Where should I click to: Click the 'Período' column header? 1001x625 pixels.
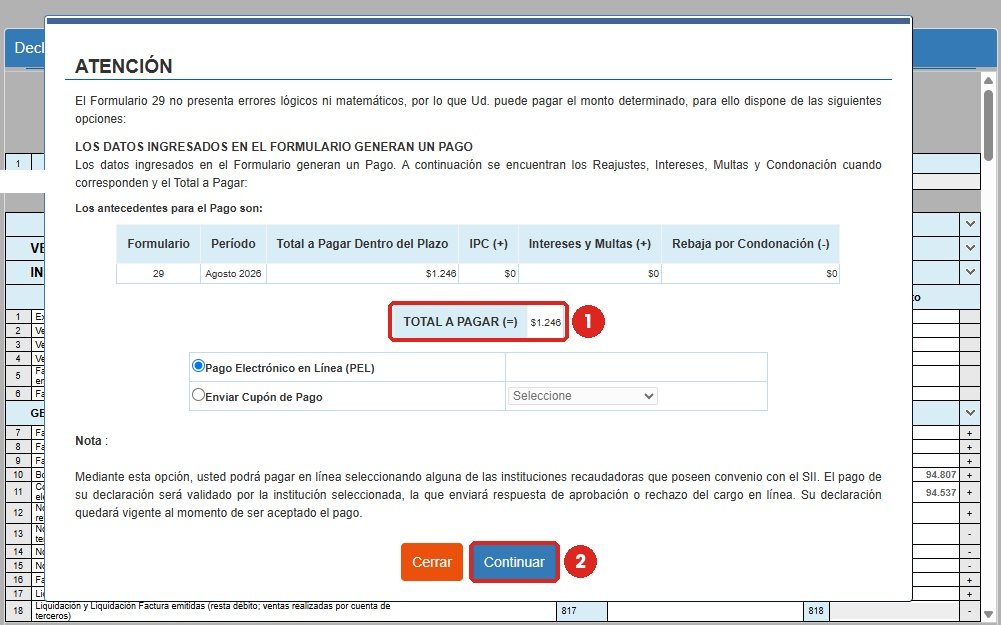click(233, 244)
